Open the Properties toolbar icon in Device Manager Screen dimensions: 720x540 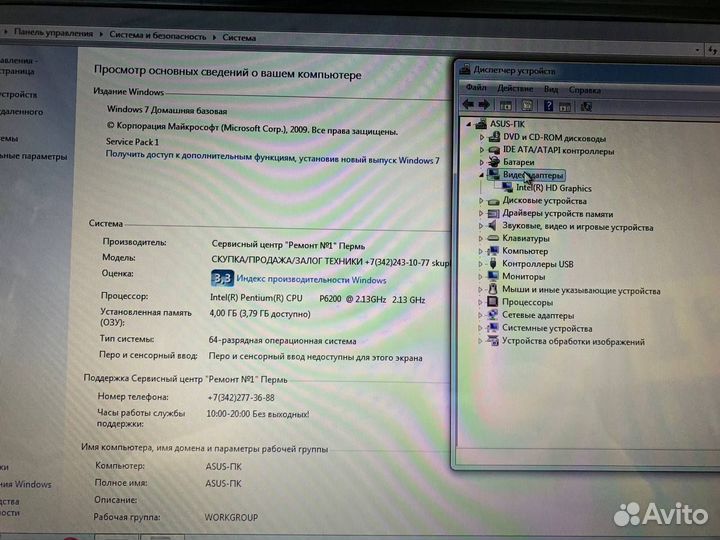pos(527,106)
